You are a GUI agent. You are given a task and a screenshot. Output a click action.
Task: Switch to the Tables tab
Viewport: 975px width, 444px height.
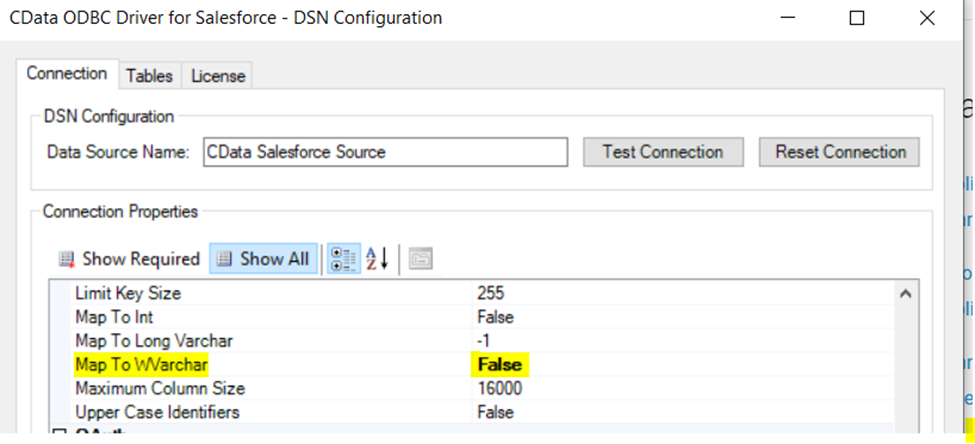[149, 75]
